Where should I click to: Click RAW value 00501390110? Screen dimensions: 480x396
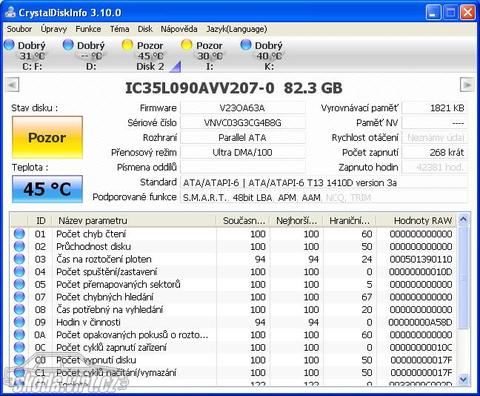[x=421, y=259]
